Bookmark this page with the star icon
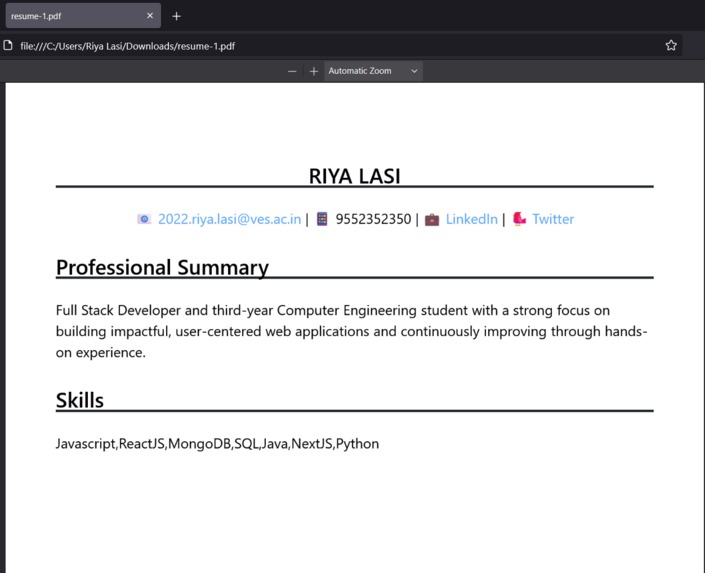The image size is (705, 573). click(x=671, y=45)
